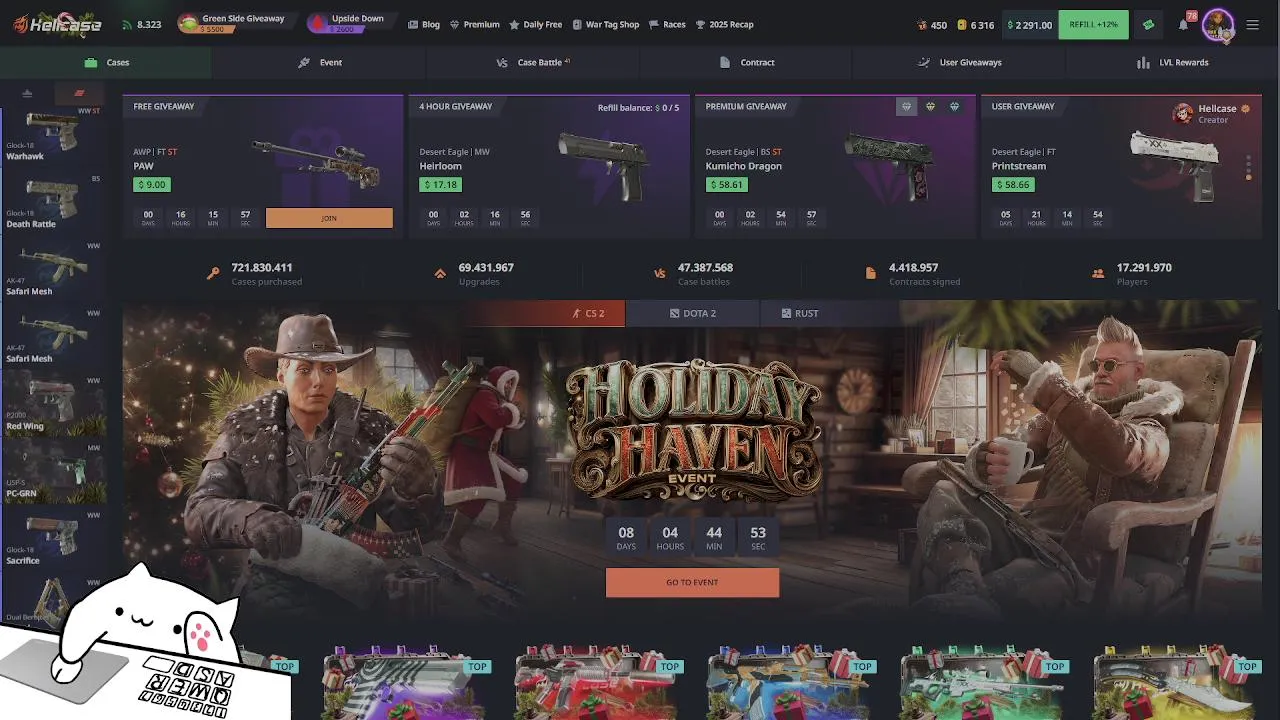The width and height of the screenshot is (1280, 720).
Task: Click the green promo code ticket icon
Action: coord(1148,25)
